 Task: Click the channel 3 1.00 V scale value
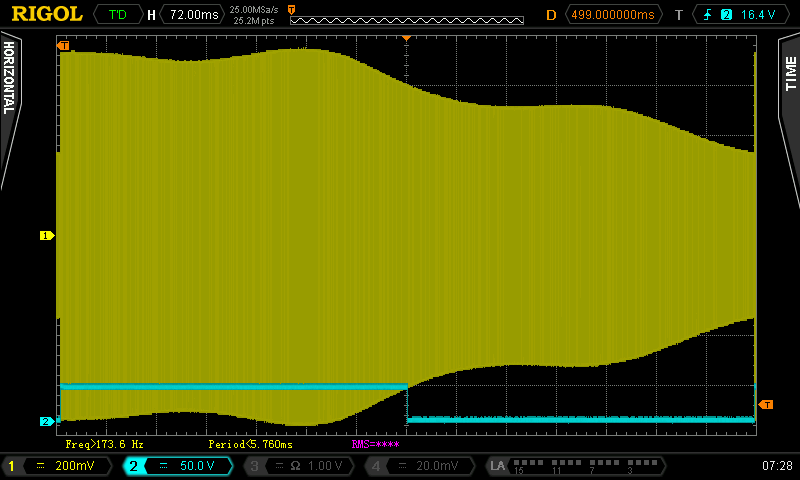click(x=324, y=466)
